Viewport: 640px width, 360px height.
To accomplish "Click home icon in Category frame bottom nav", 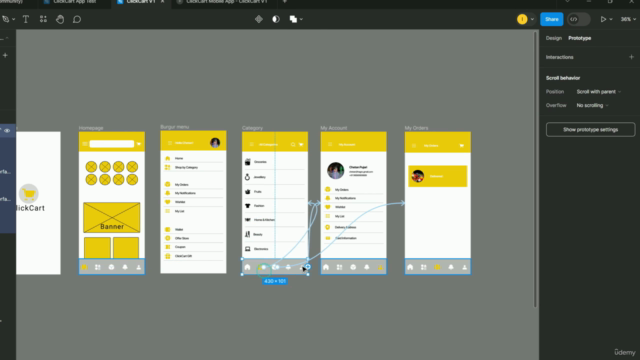I will coord(247,267).
